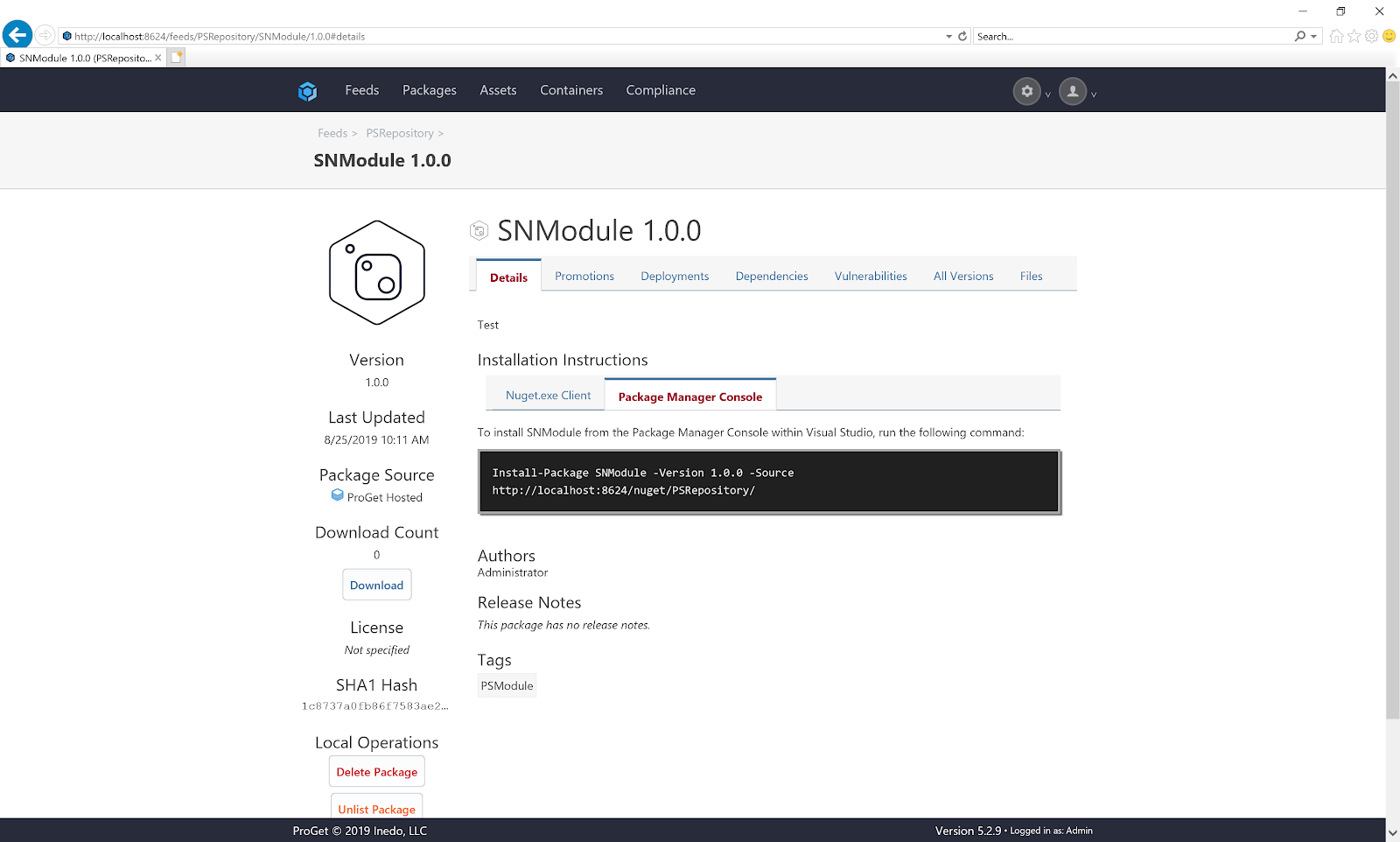
Task: Switch to the Deployments tab
Action: (675, 276)
